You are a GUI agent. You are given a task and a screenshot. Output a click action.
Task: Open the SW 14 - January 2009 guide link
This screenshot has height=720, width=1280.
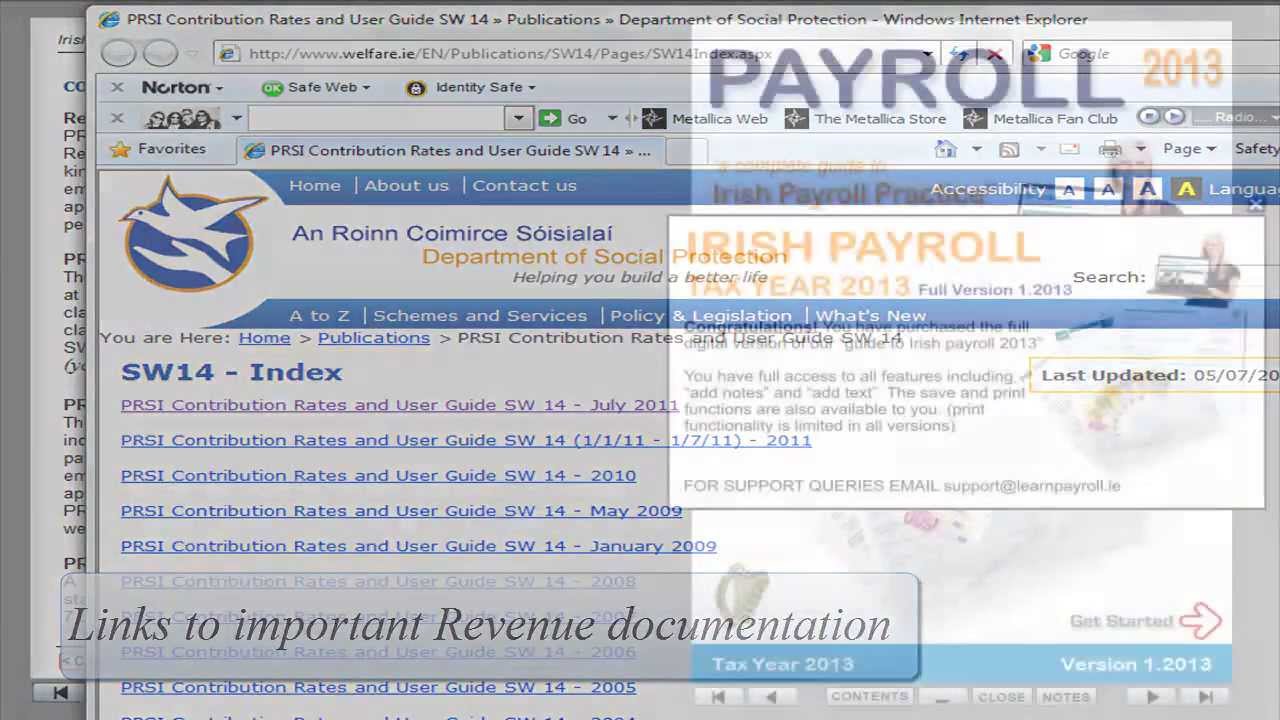(418, 546)
